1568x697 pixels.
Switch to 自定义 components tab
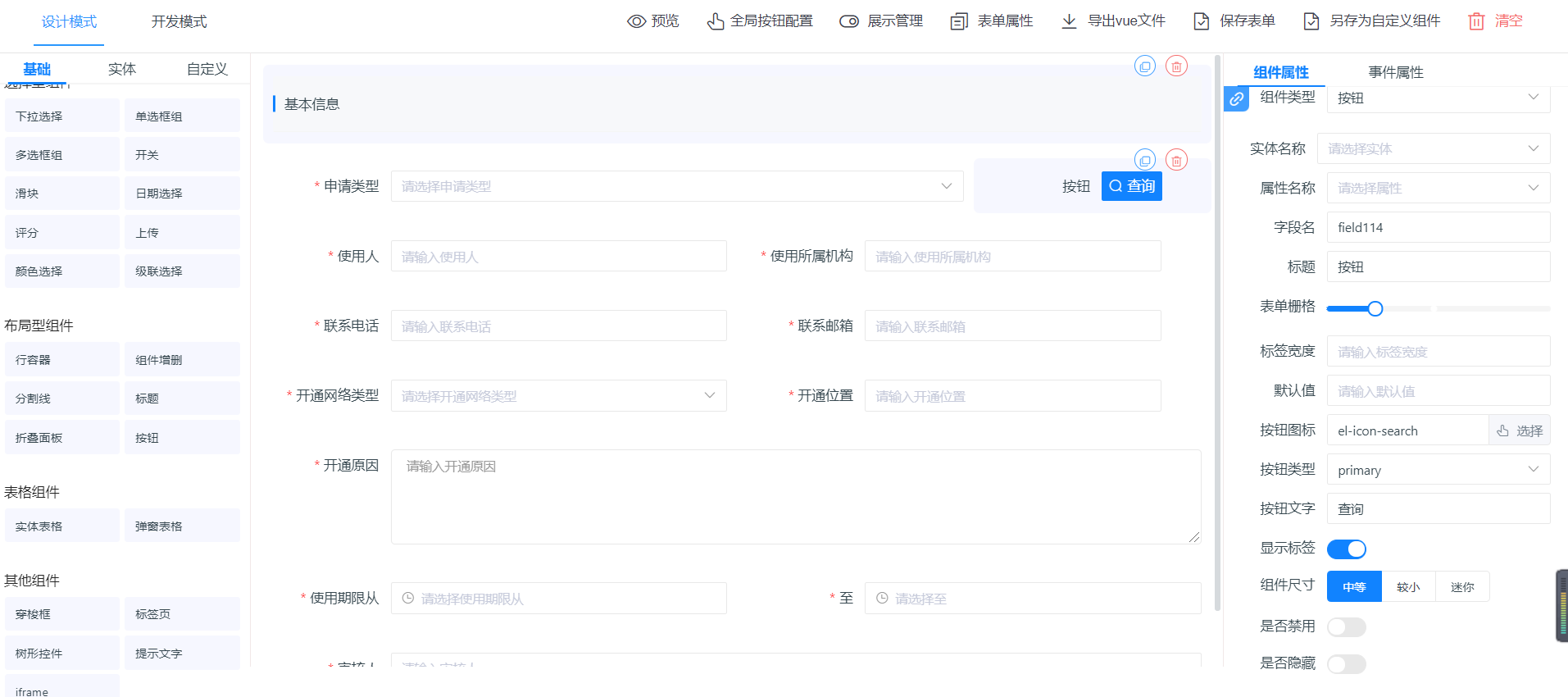(x=207, y=69)
